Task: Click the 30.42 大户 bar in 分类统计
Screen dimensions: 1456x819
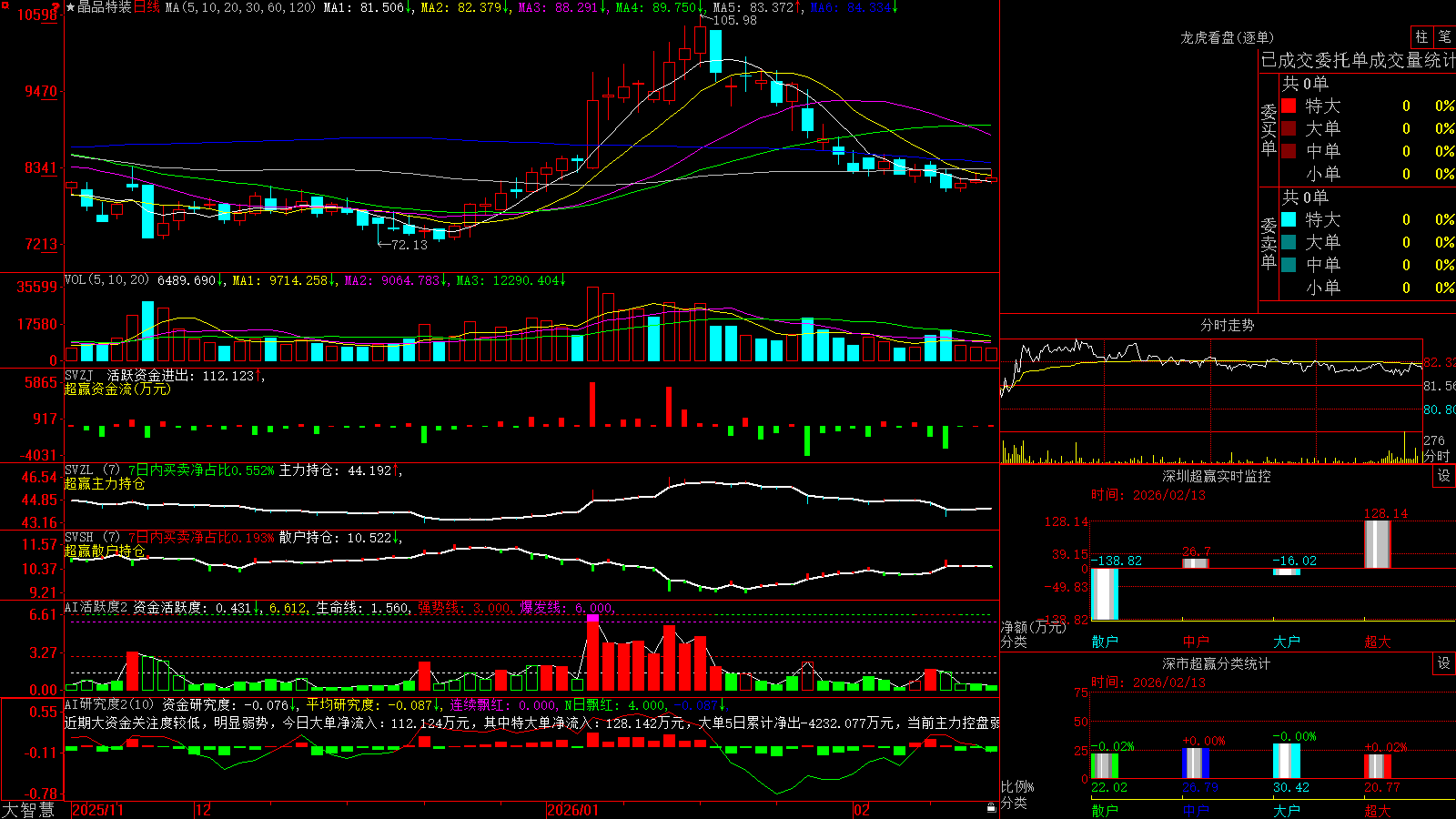Action: click(x=1287, y=761)
